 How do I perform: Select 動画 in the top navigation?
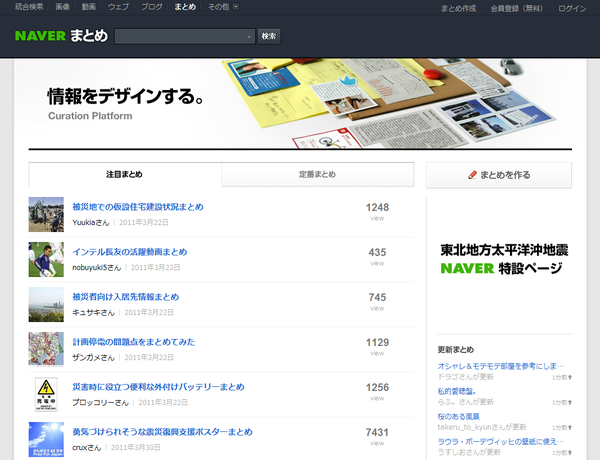pyautogui.click(x=88, y=7)
